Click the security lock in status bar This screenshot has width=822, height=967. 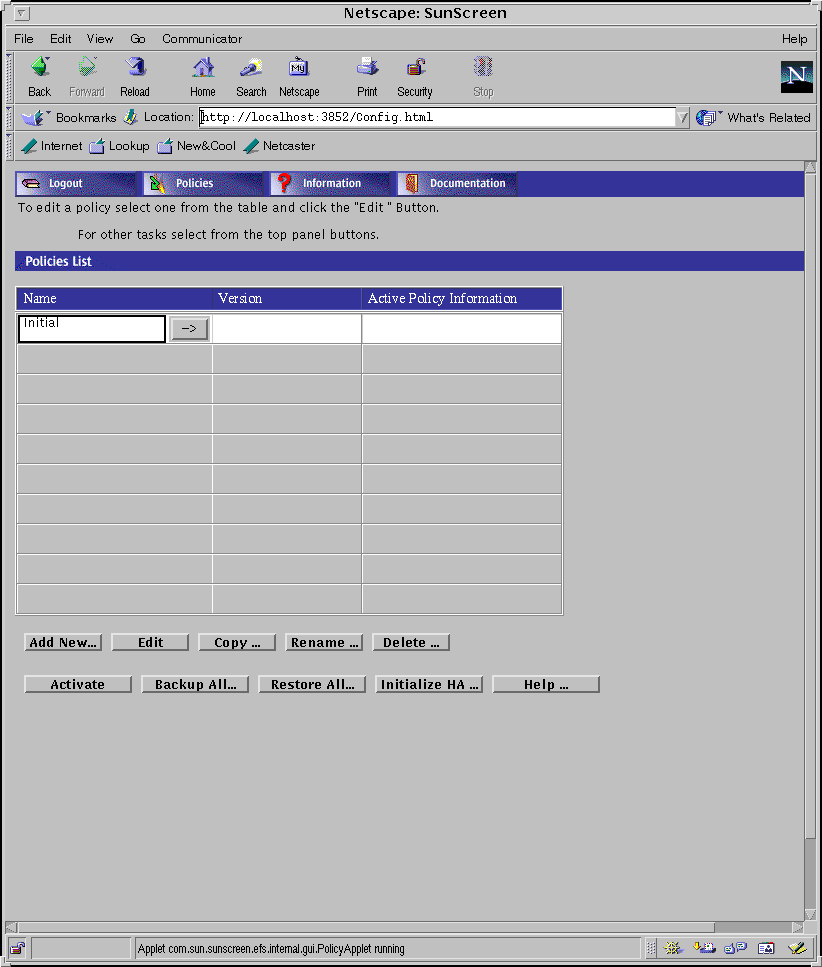click(17, 948)
